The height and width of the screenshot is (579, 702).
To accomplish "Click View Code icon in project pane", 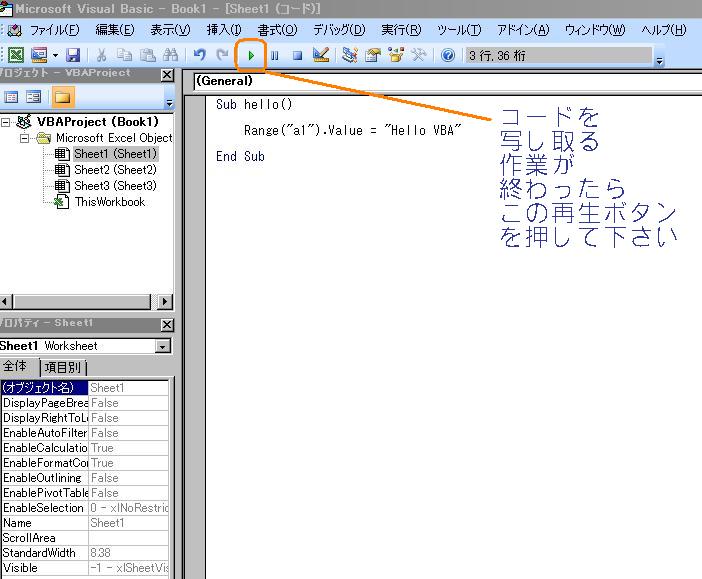I will pos(11,97).
